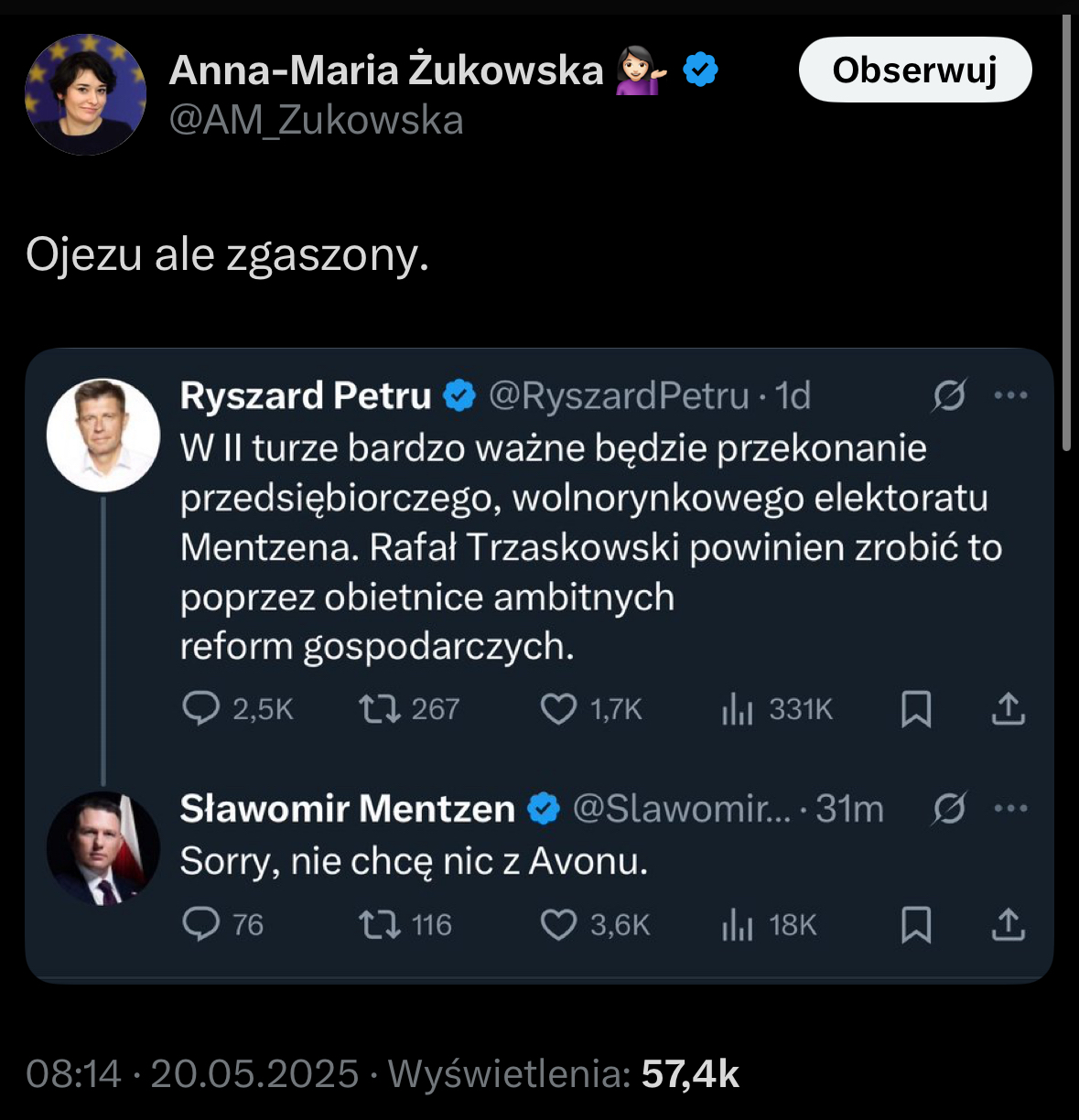Reply to Sławomir Mentzen's tweet
The width and height of the screenshot is (1079, 1120).
point(201,924)
